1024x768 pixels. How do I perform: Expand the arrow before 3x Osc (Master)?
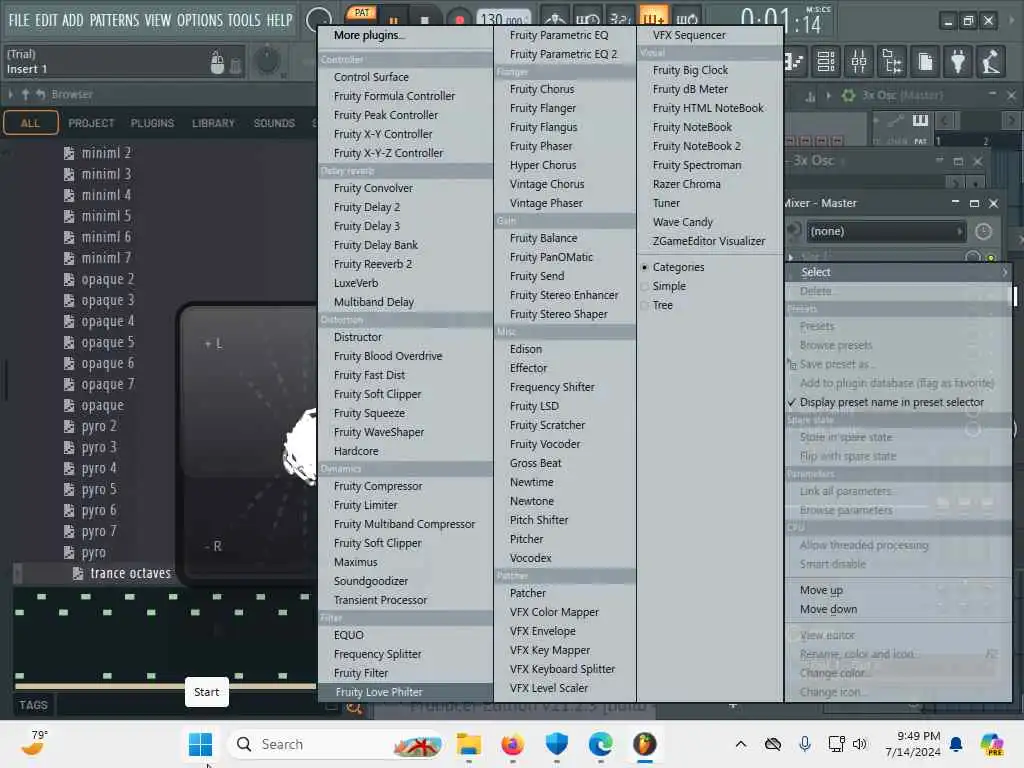tap(829, 96)
